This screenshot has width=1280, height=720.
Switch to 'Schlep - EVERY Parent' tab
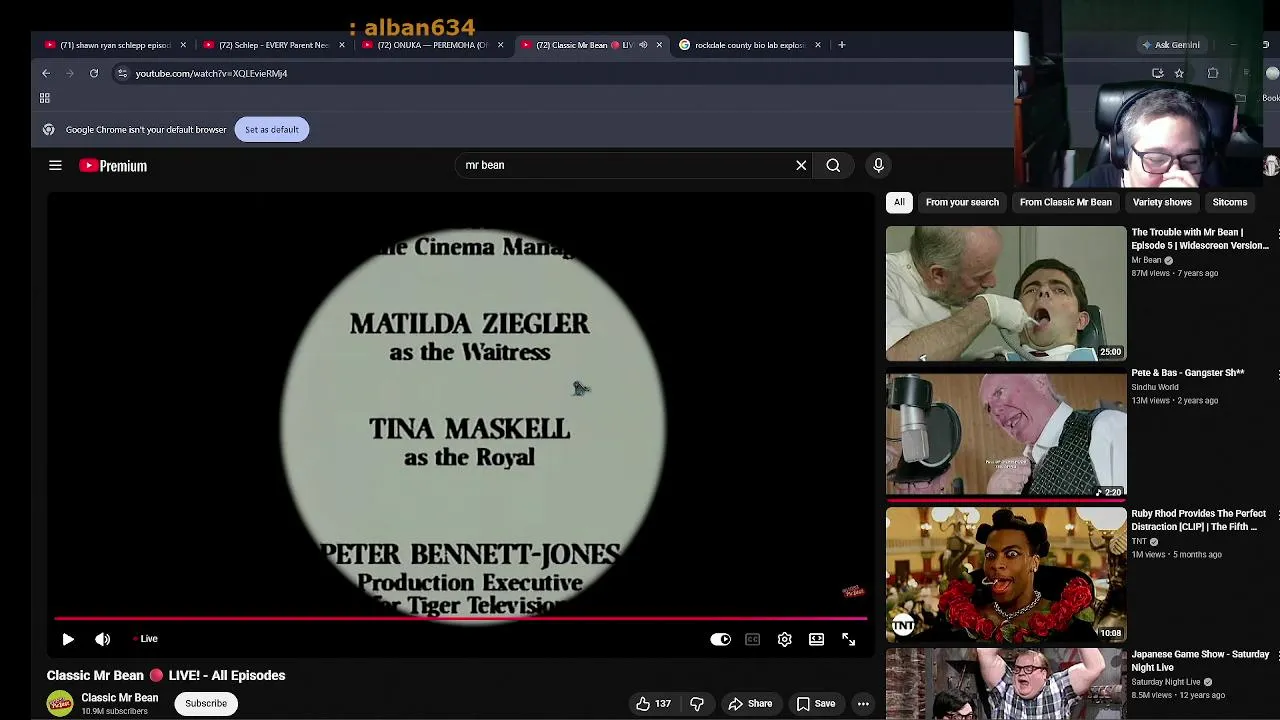pos(273,45)
